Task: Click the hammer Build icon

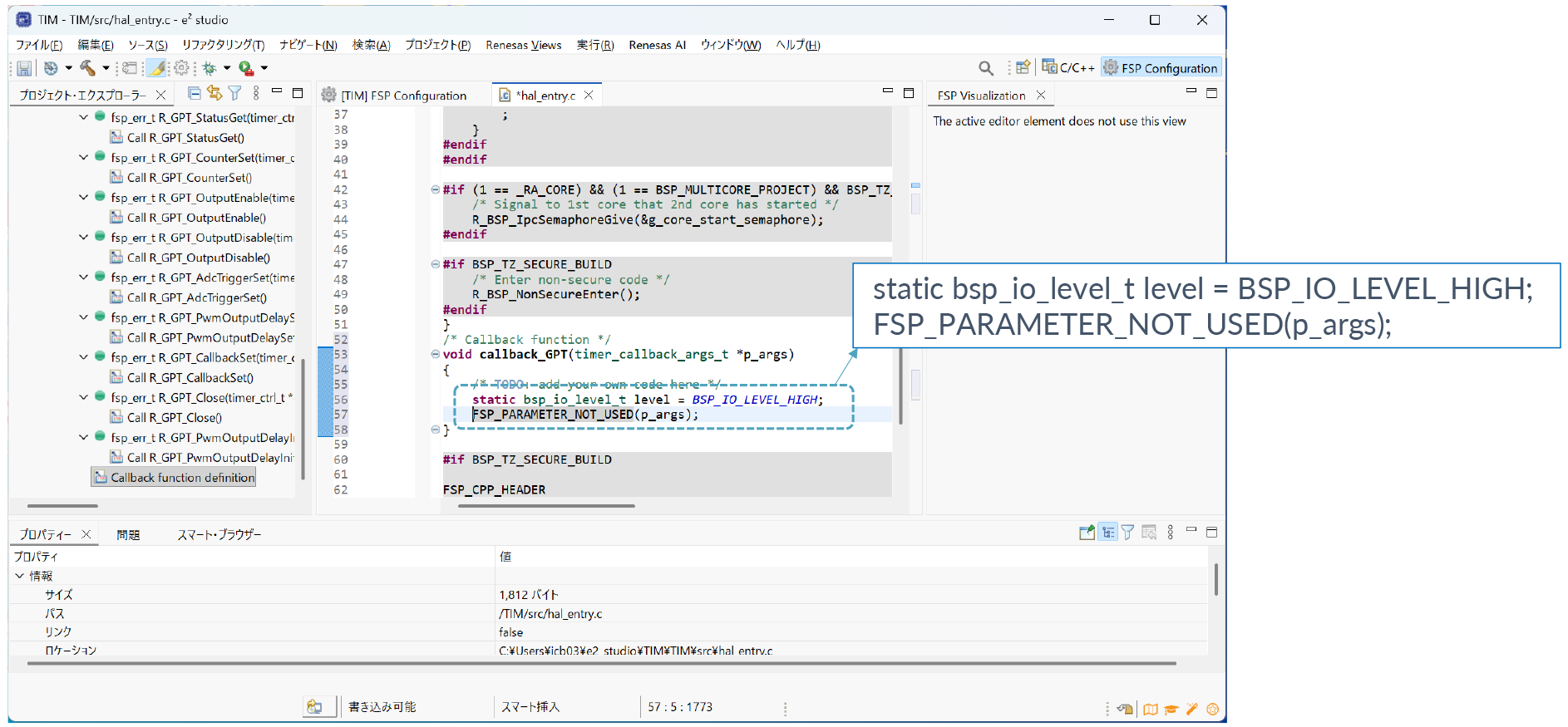Action: [87, 68]
